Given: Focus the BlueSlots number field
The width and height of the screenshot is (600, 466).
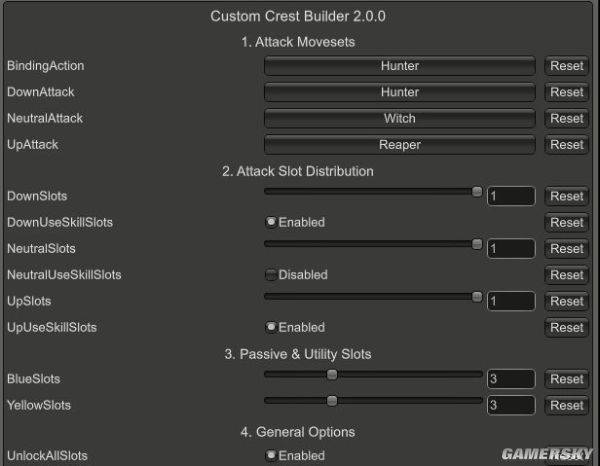Looking at the screenshot, I should click(x=510, y=379).
